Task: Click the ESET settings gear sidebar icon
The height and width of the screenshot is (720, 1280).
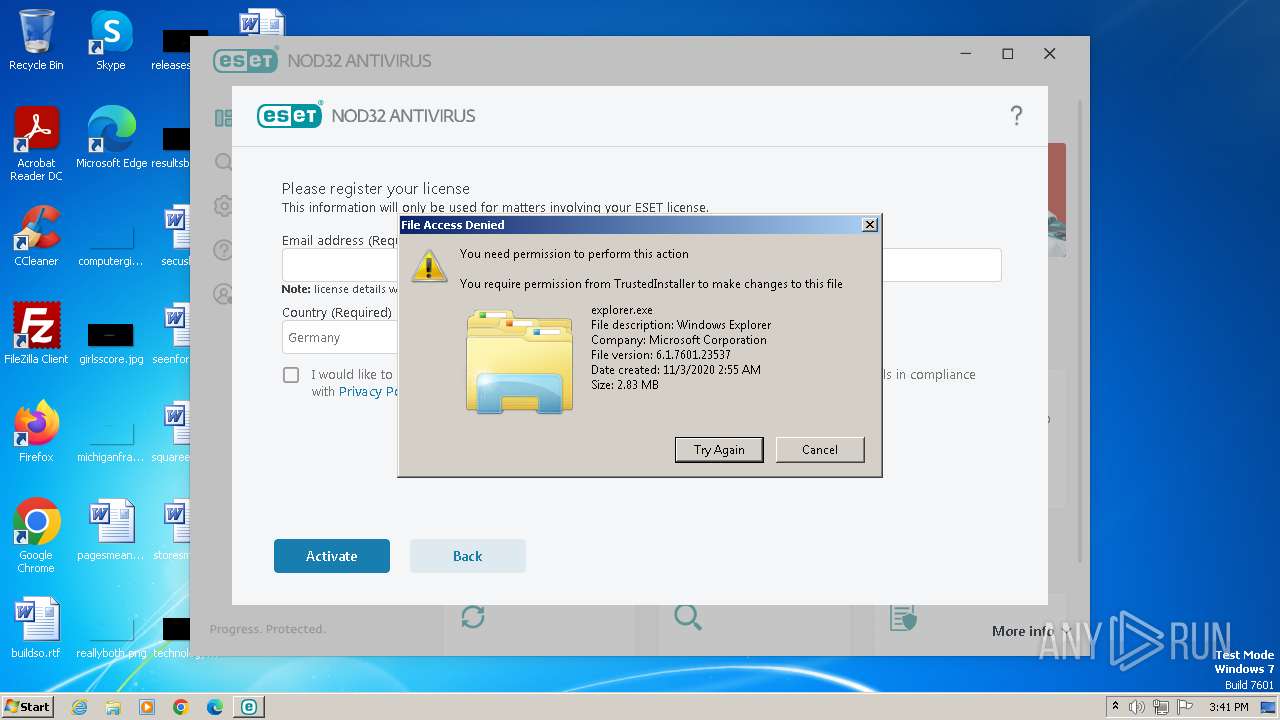Action: 223,206
